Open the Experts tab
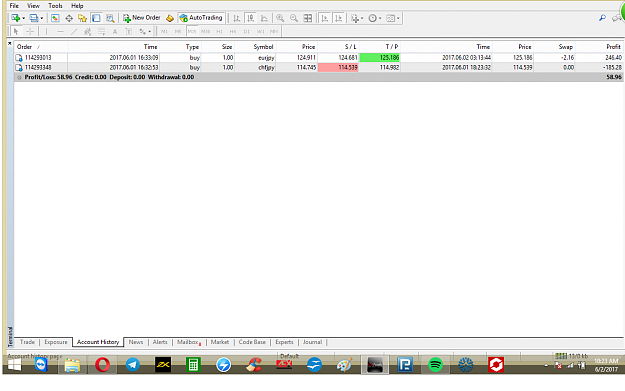This screenshot has height=391, width=625. (284, 342)
